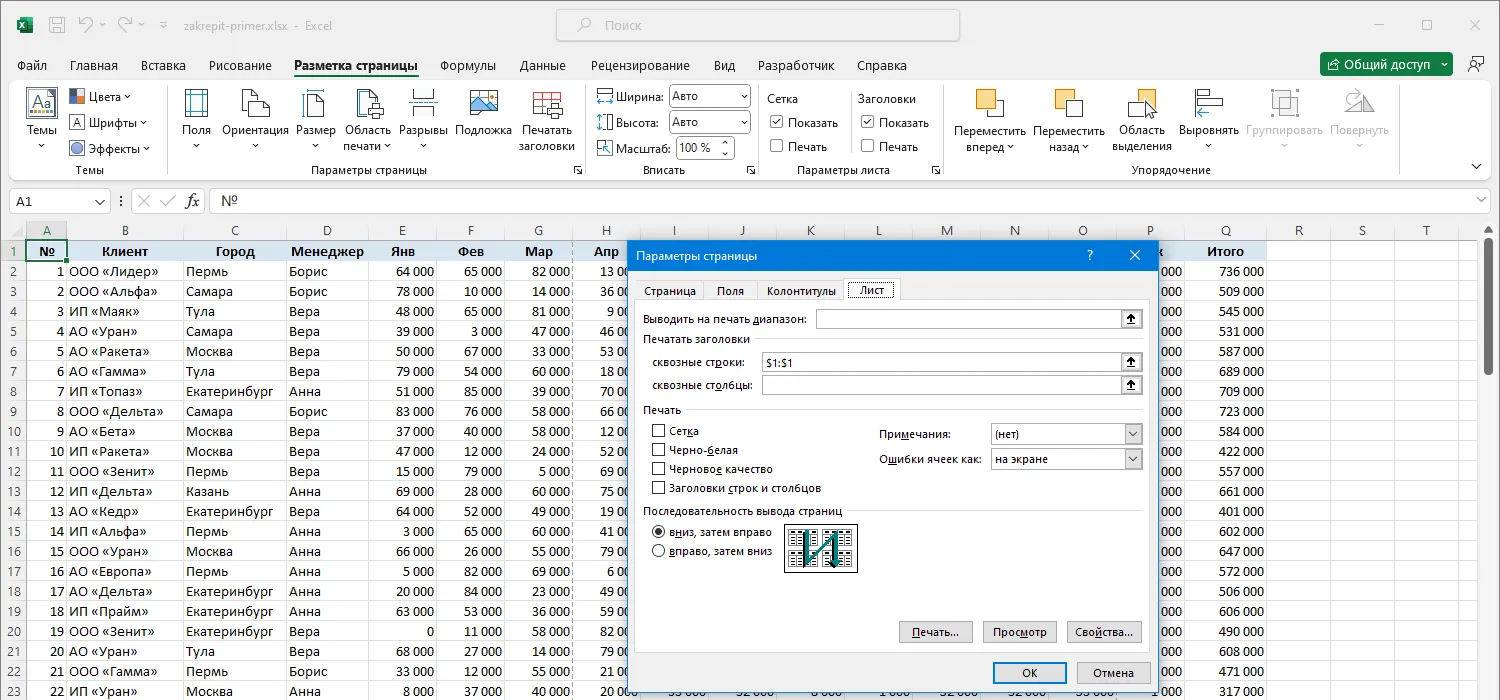Viewport: 1500px width, 700px height.
Task: Click the OK button in the dialog
Action: (1030, 673)
